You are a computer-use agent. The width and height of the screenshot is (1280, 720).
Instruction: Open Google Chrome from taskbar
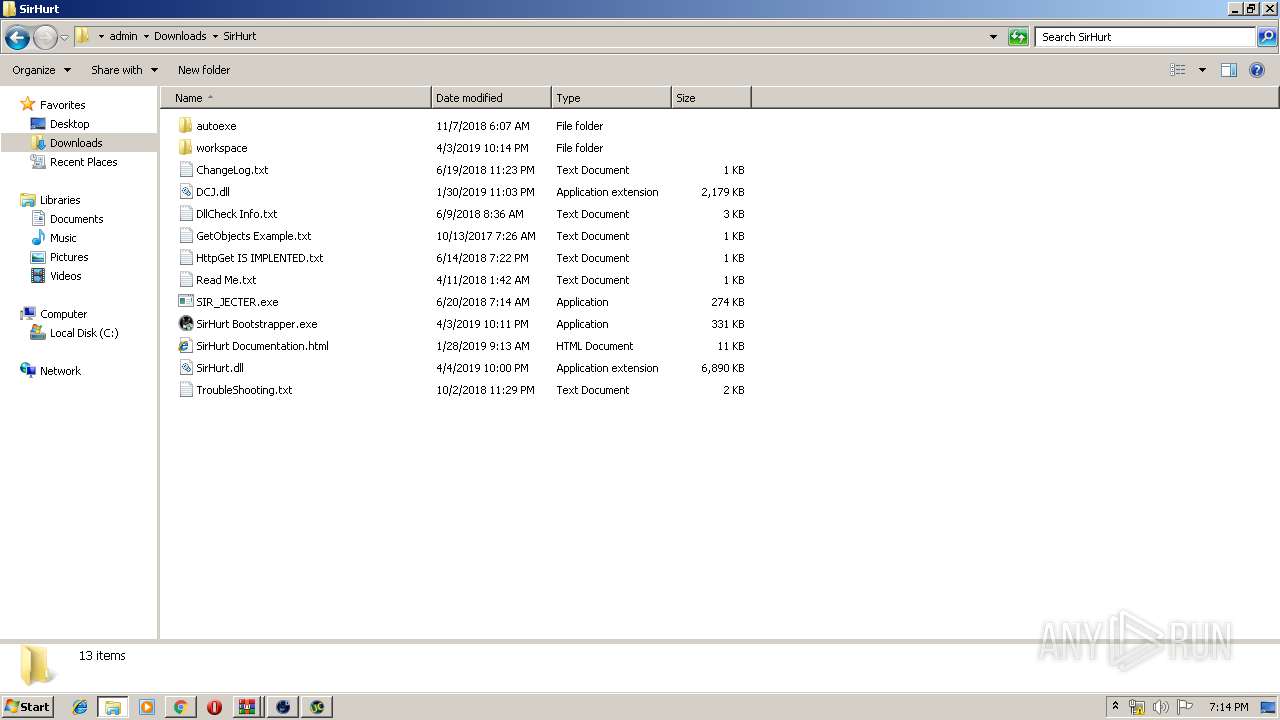point(181,707)
